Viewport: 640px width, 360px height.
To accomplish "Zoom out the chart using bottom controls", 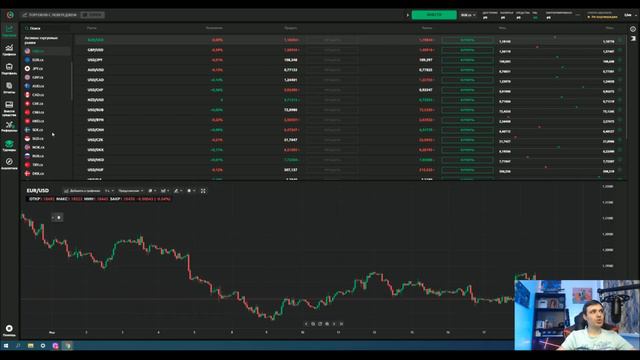I will pos(313,324).
